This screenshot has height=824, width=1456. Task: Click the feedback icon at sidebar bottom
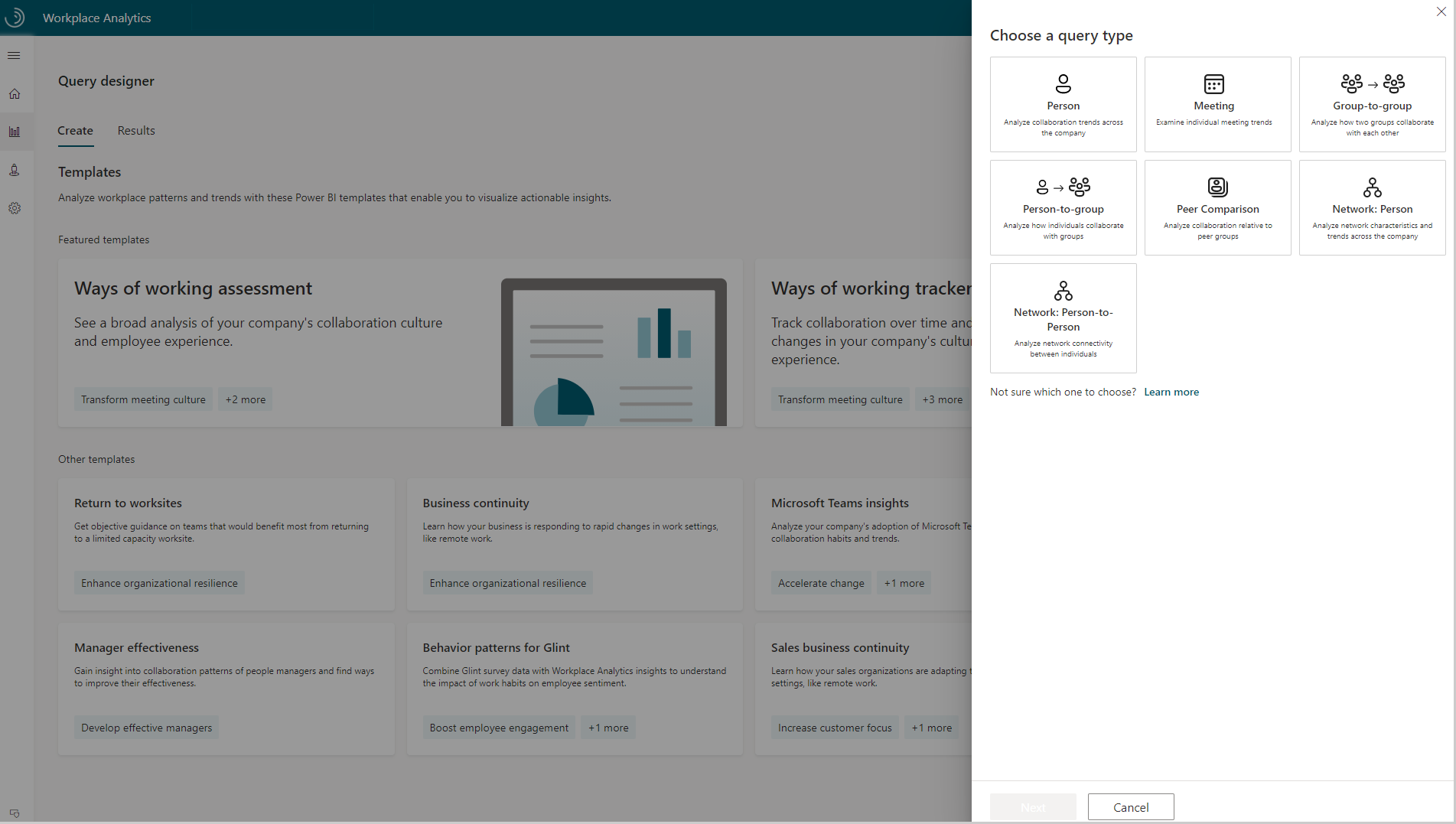pos(14,813)
